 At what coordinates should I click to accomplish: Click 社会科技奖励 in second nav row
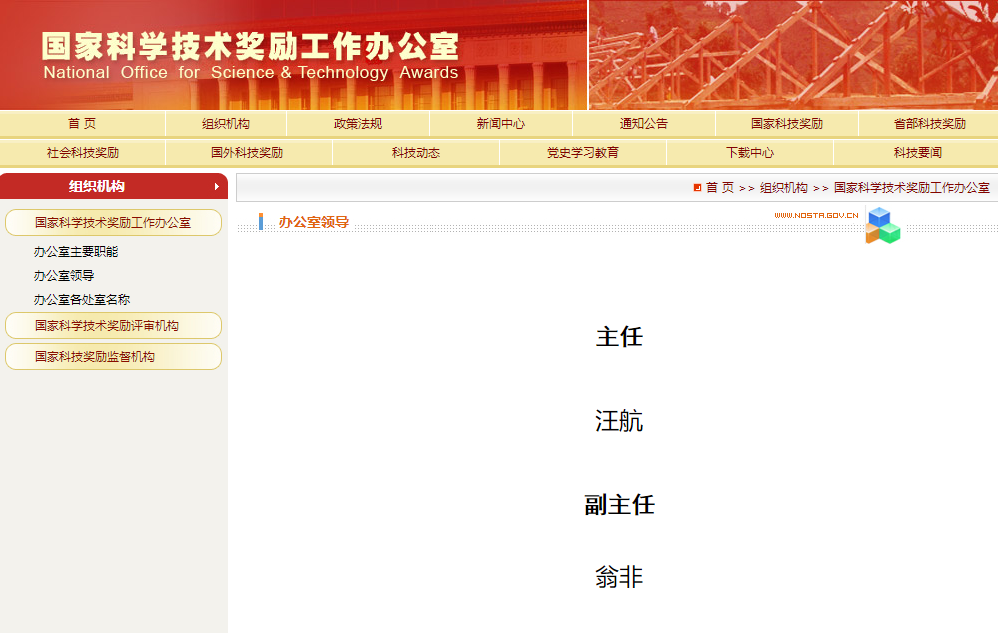pyautogui.click(x=83, y=153)
